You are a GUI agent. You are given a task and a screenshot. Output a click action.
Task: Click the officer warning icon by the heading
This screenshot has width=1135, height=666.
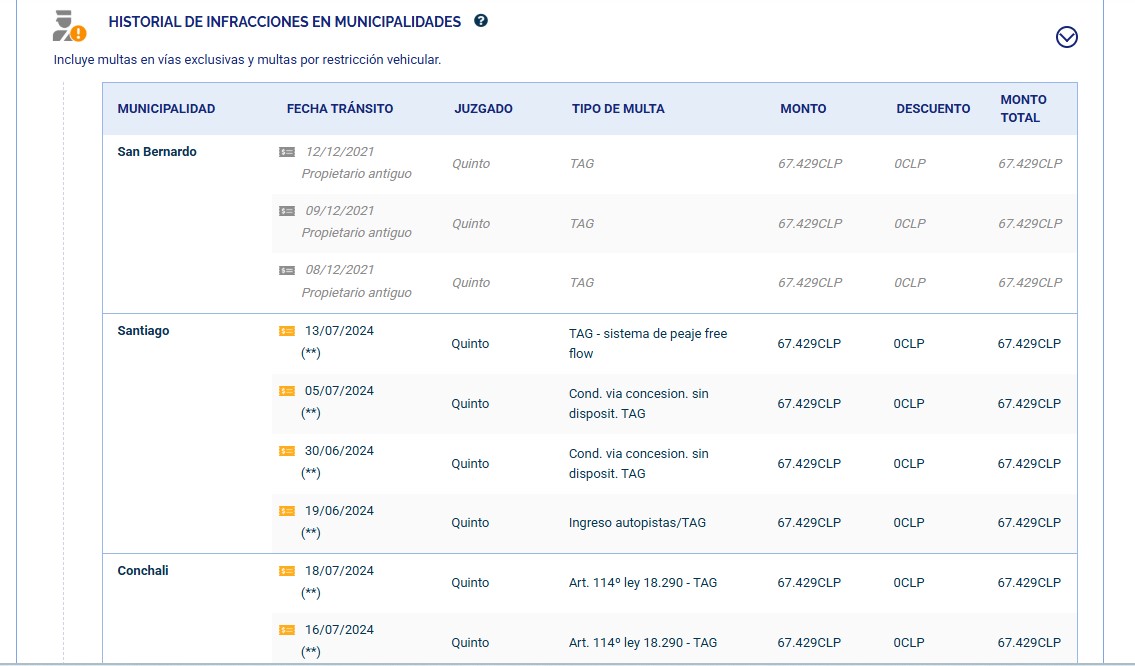click(x=69, y=26)
